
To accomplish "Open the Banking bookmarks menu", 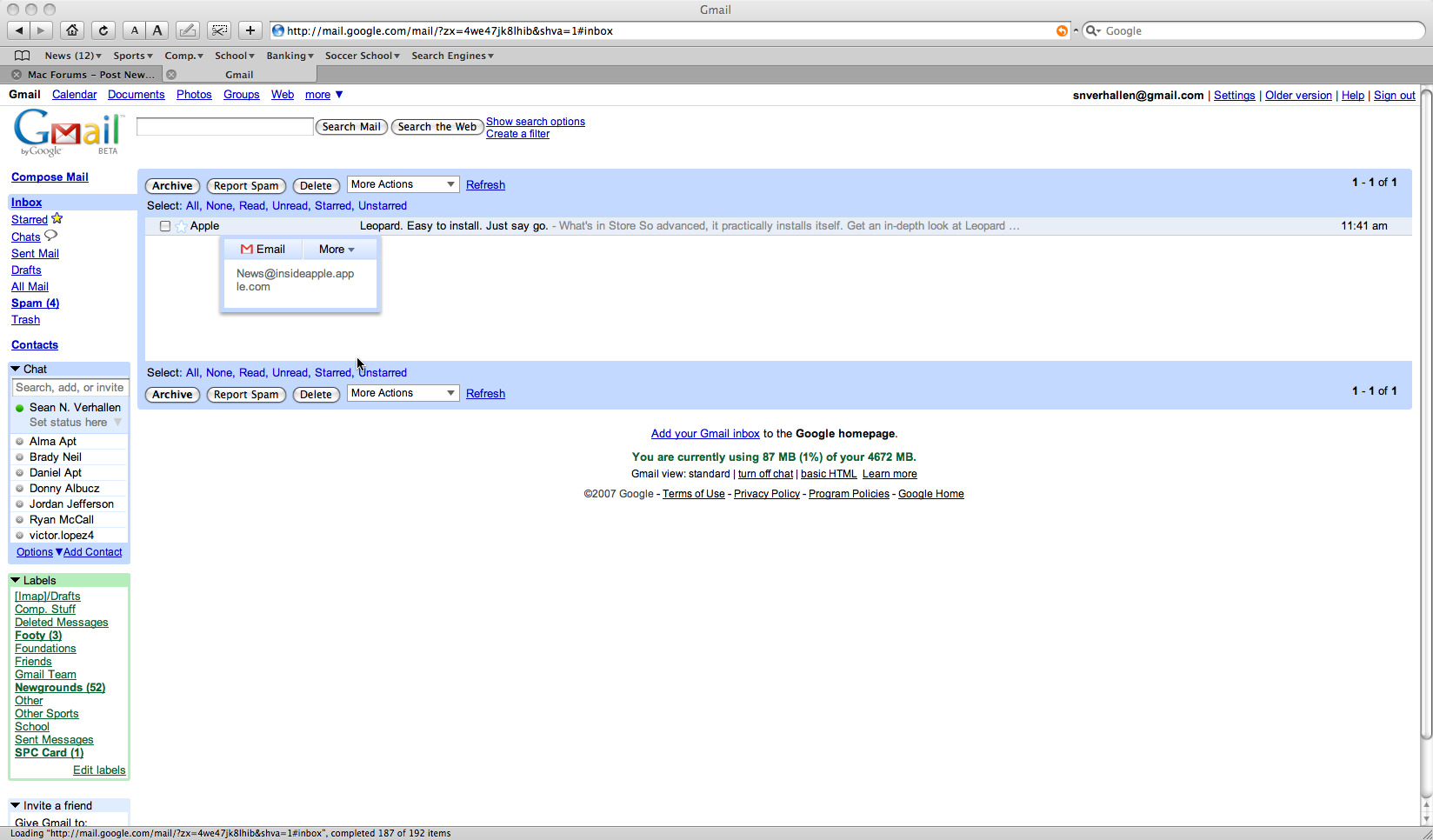I will [290, 56].
